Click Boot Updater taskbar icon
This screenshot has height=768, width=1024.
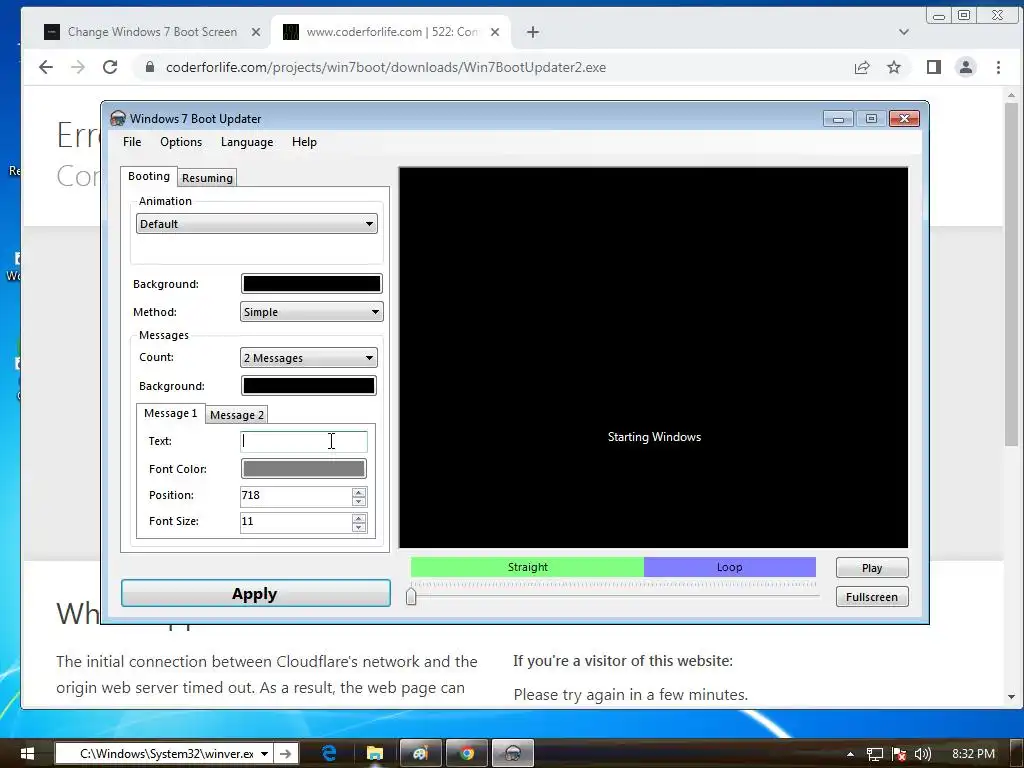(x=513, y=754)
